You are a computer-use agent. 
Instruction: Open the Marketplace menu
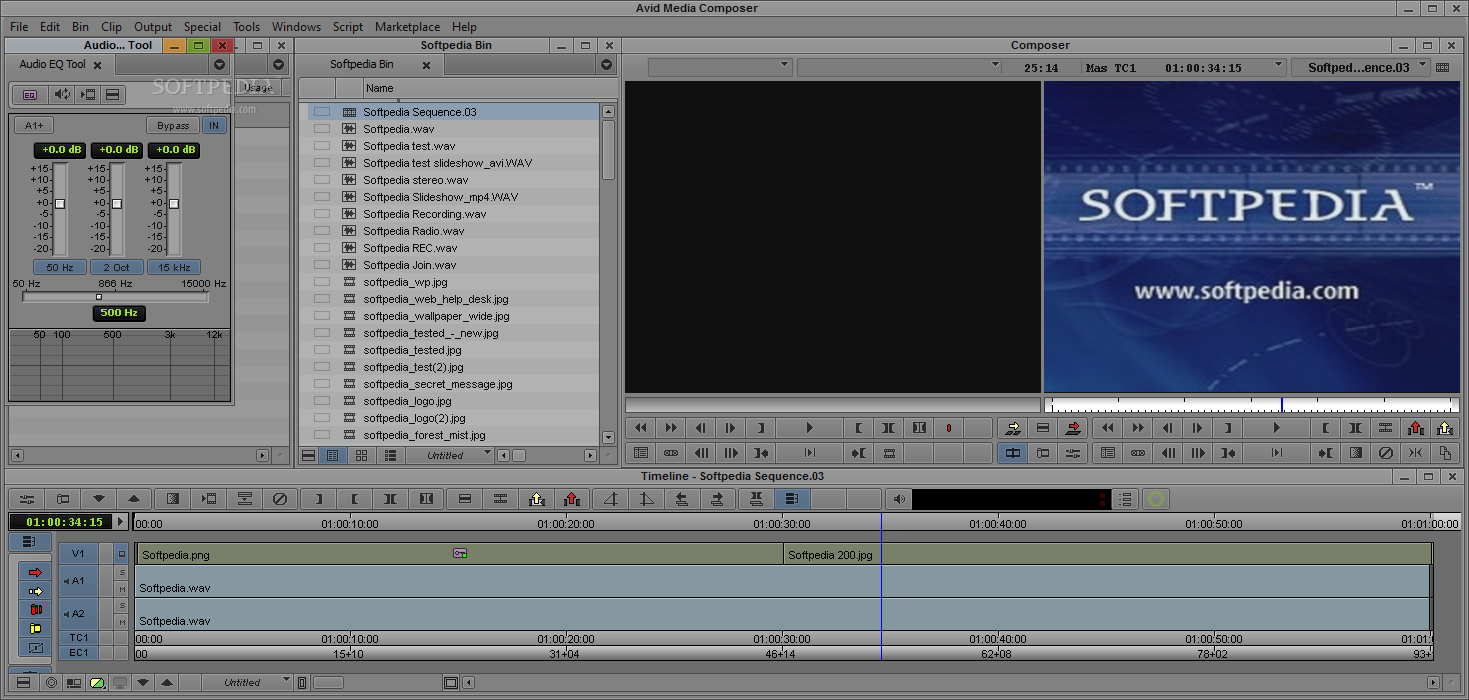pyautogui.click(x=406, y=27)
